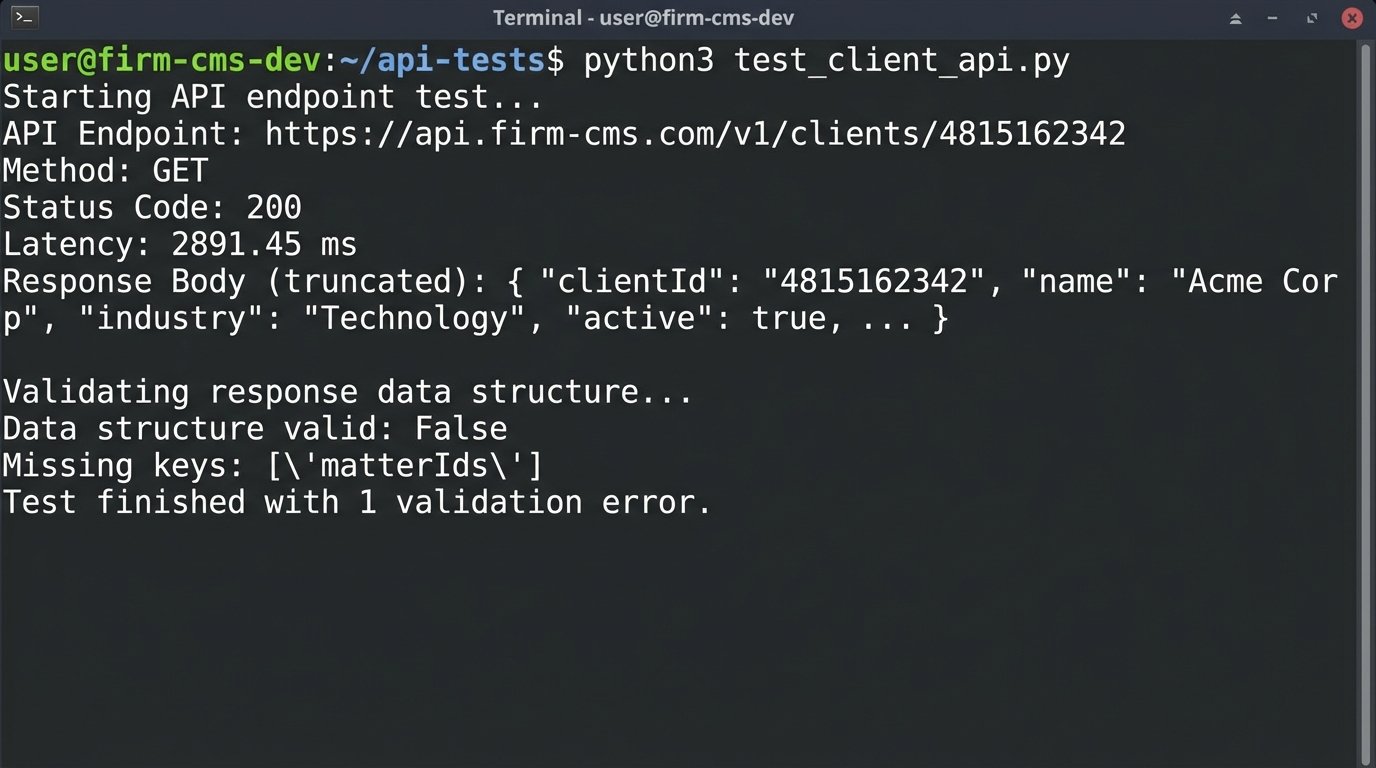1376x768 pixels.
Task: Click the terminal icon in the title bar
Action: [25, 18]
